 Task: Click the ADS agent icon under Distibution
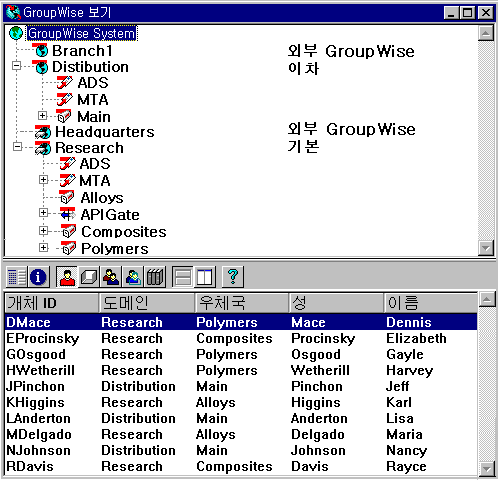point(64,83)
